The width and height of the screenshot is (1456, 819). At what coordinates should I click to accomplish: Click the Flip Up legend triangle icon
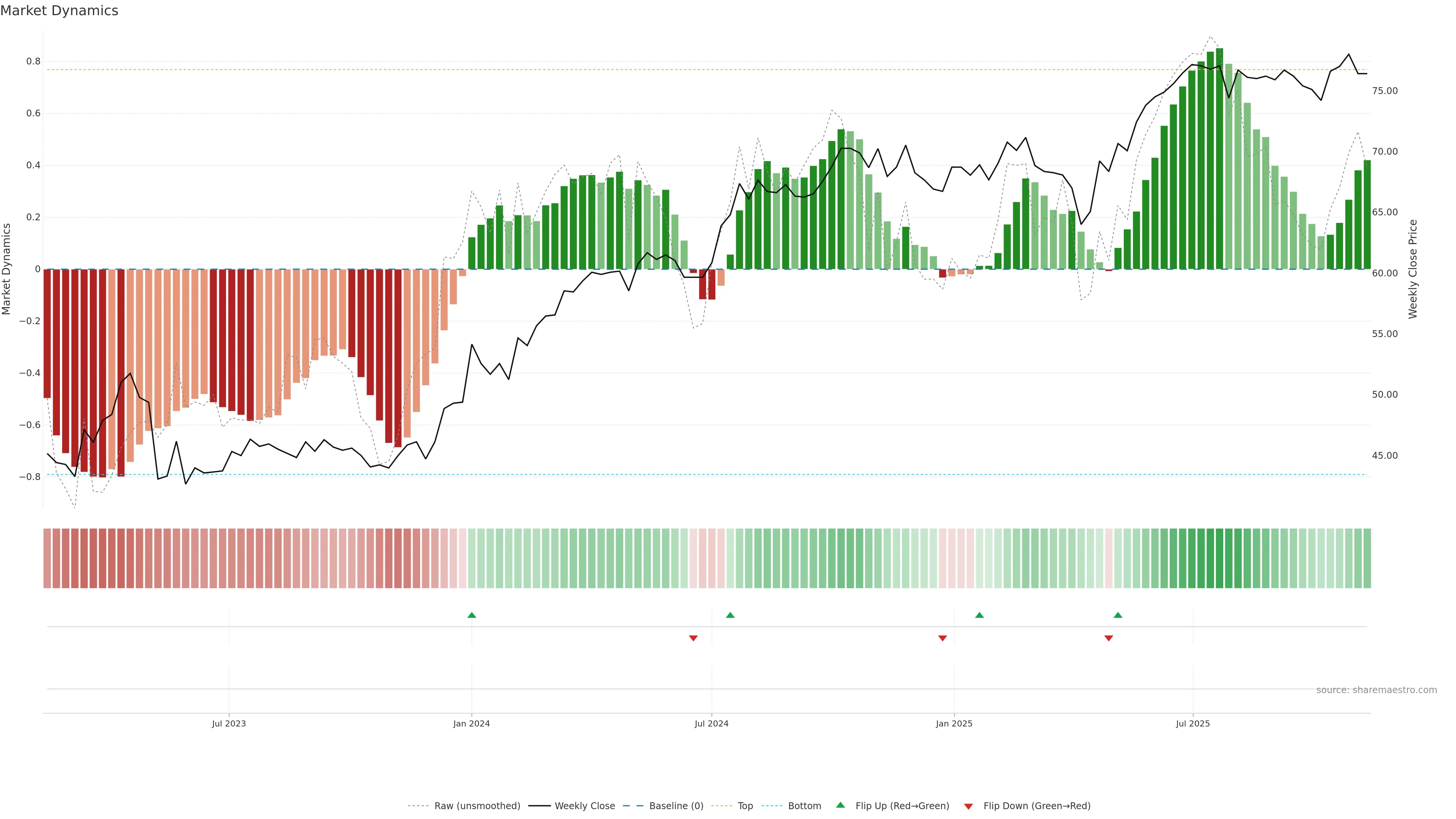pos(840,805)
